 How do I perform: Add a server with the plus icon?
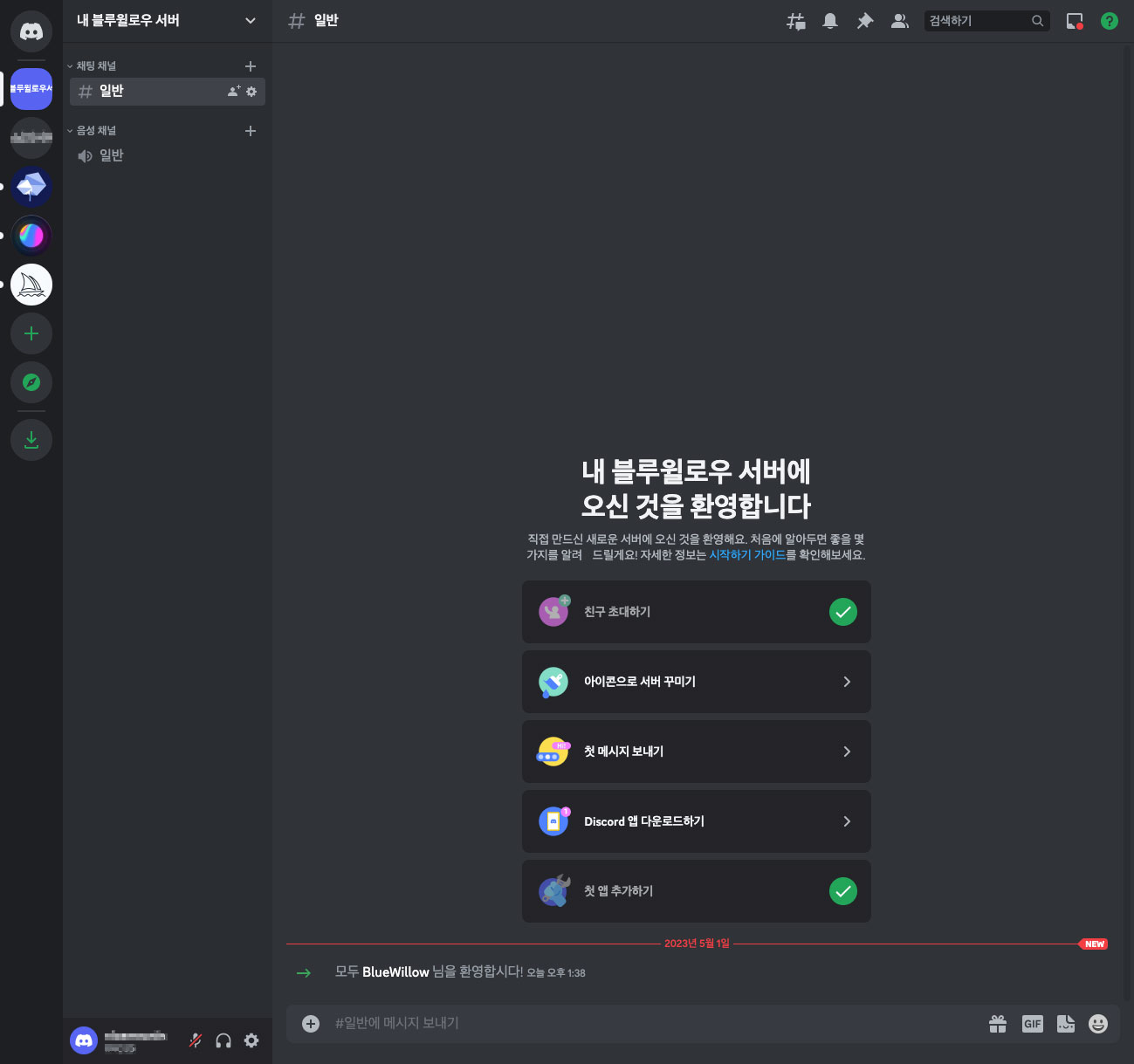coord(31,333)
